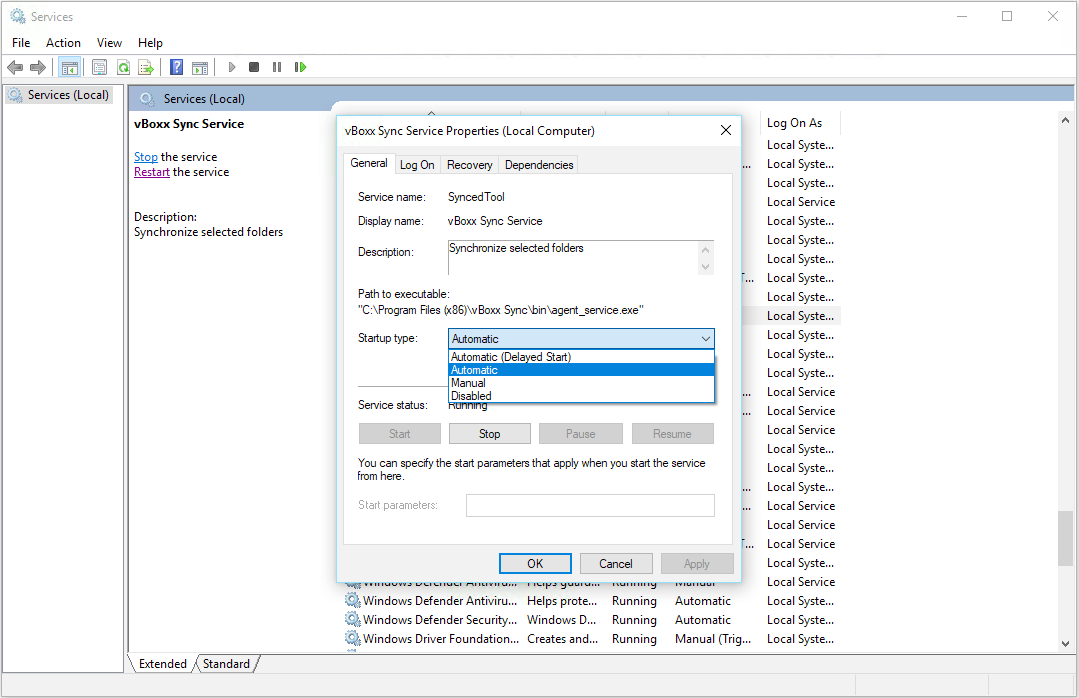
Task: Click gear icon beside Windows Defender Security row
Action: click(353, 620)
